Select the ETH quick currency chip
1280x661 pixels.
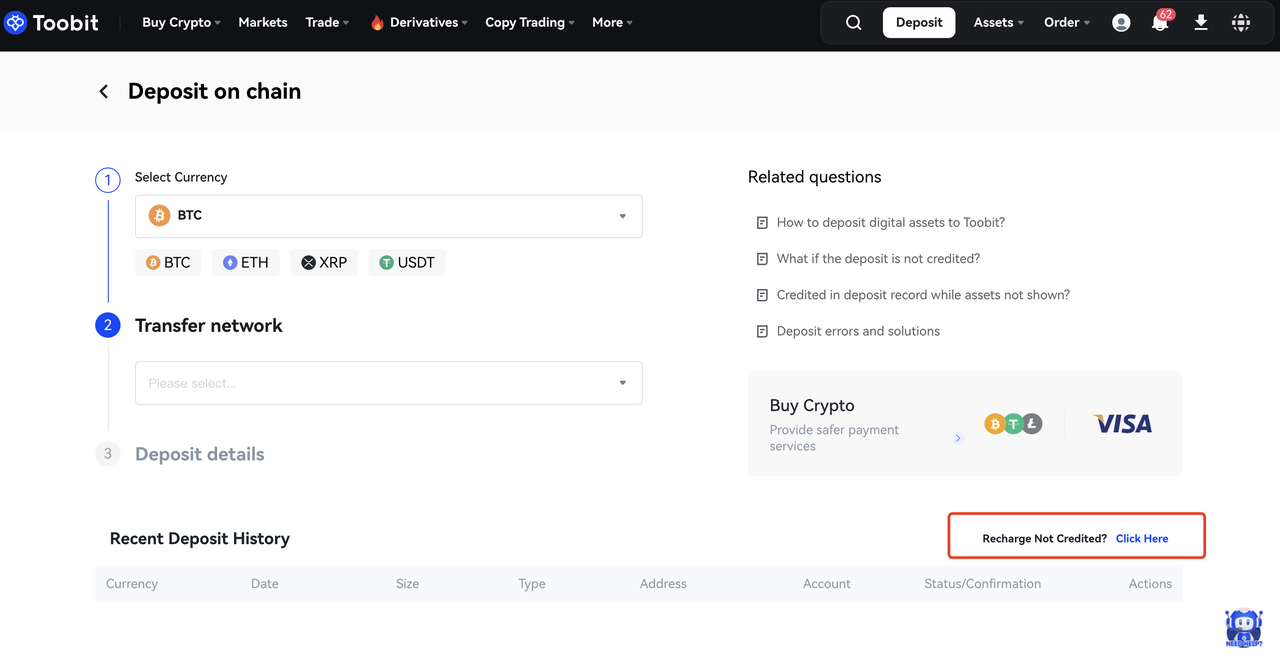coord(246,263)
